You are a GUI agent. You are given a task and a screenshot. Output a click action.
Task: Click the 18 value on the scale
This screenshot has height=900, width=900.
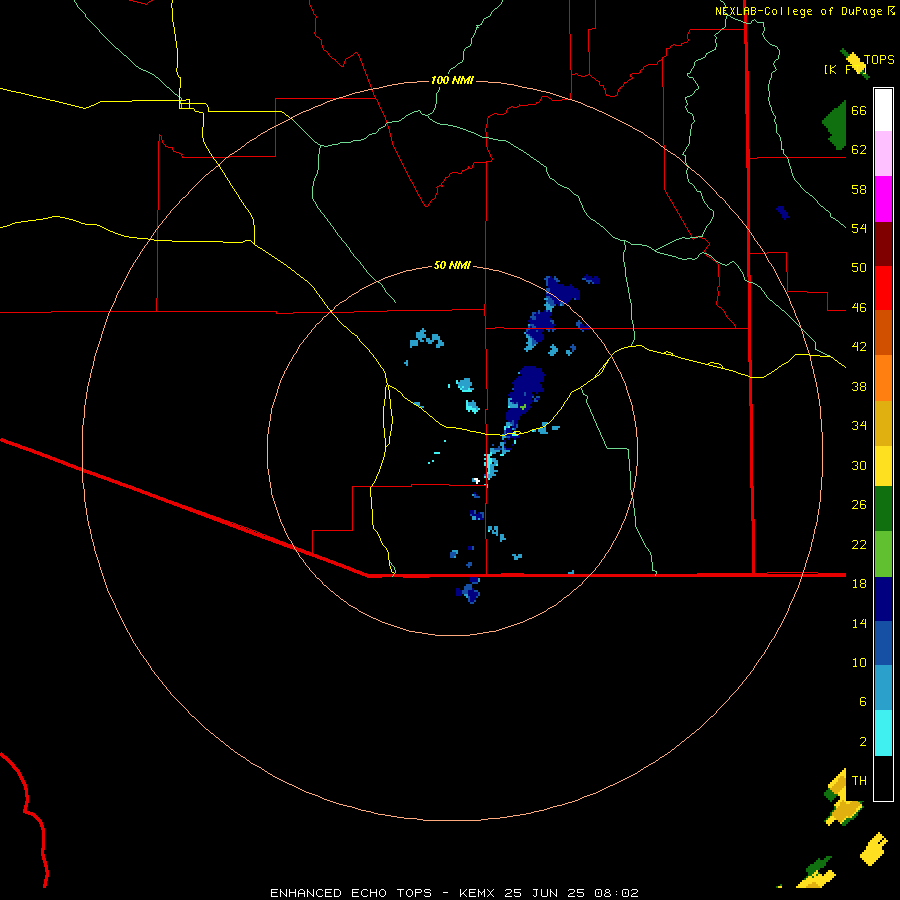(859, 584)
